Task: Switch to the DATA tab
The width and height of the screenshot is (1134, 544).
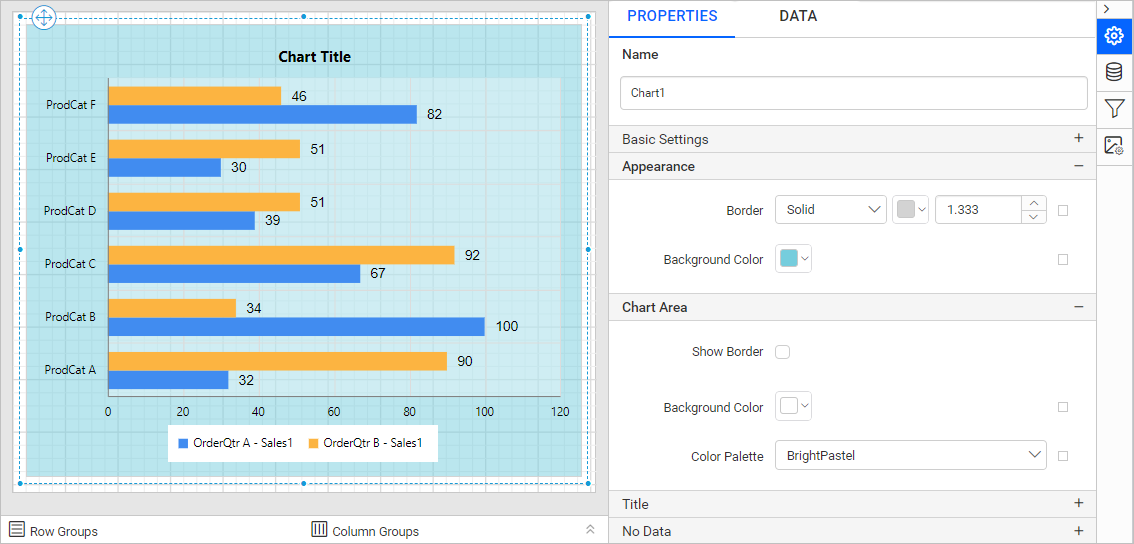Action: pos(797,17)
